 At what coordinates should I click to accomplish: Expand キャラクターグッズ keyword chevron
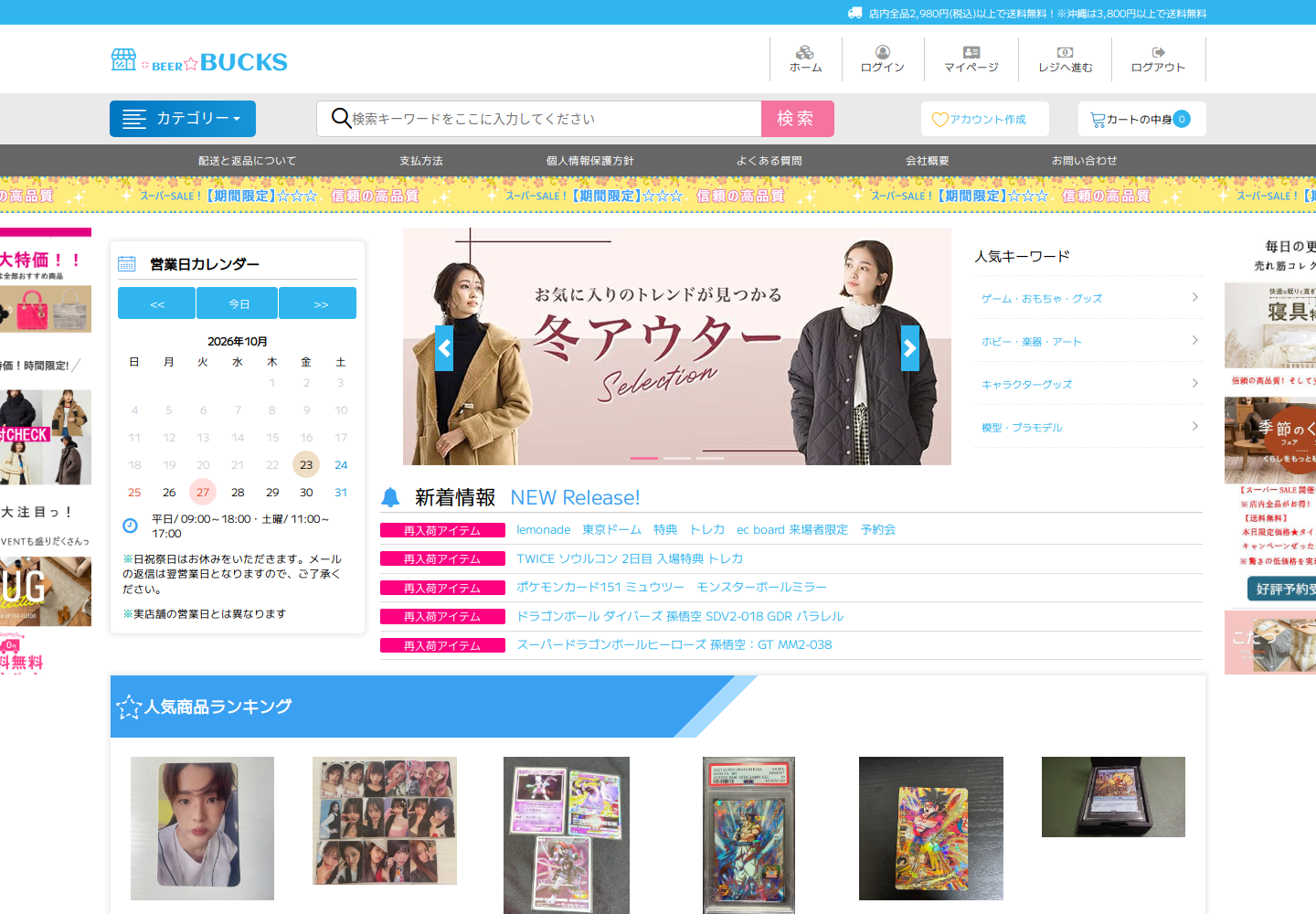tap(1194, 383)
